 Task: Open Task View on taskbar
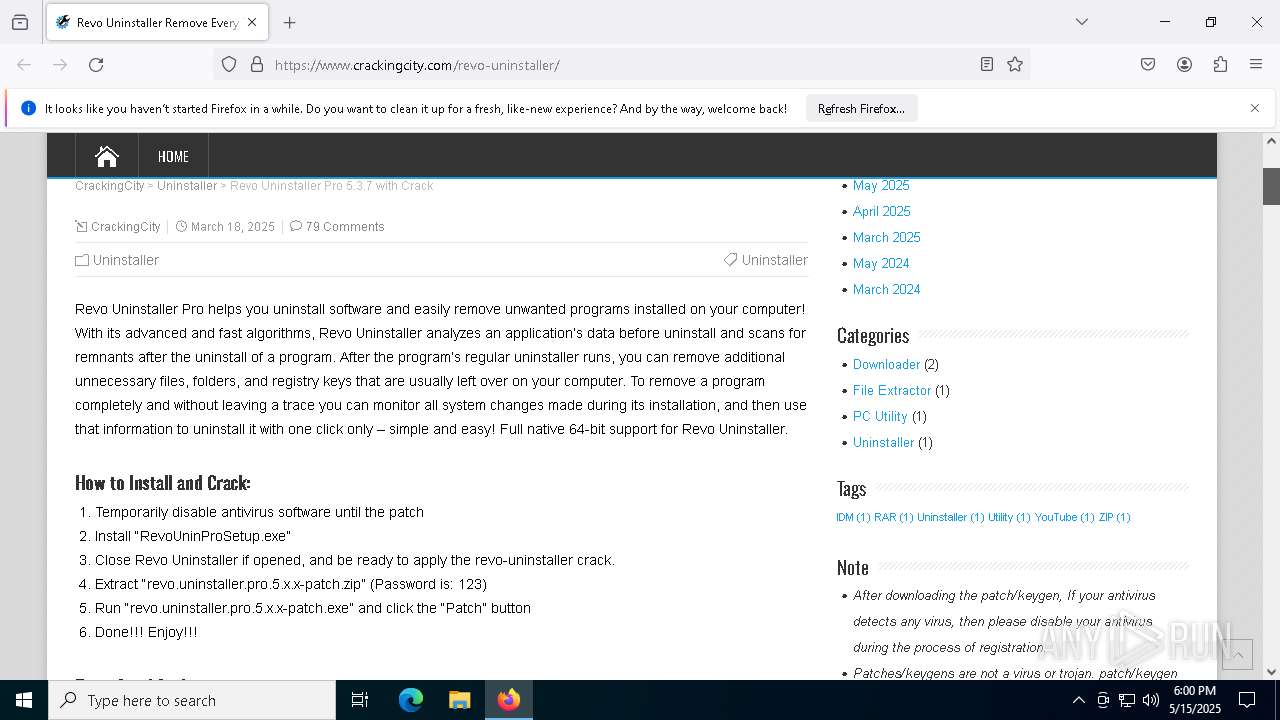click(x=360, y=700)
